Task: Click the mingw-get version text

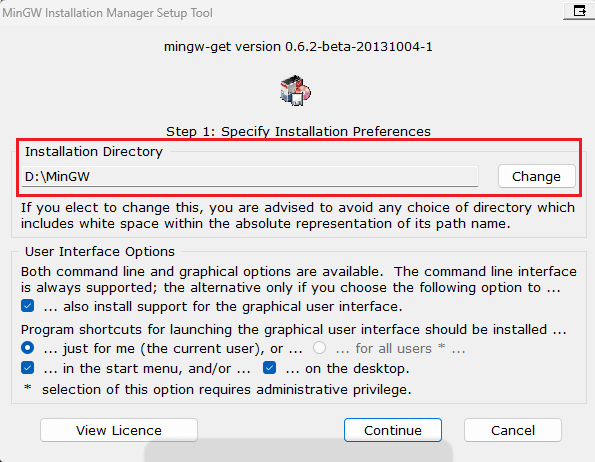Action: coord(298,47)
